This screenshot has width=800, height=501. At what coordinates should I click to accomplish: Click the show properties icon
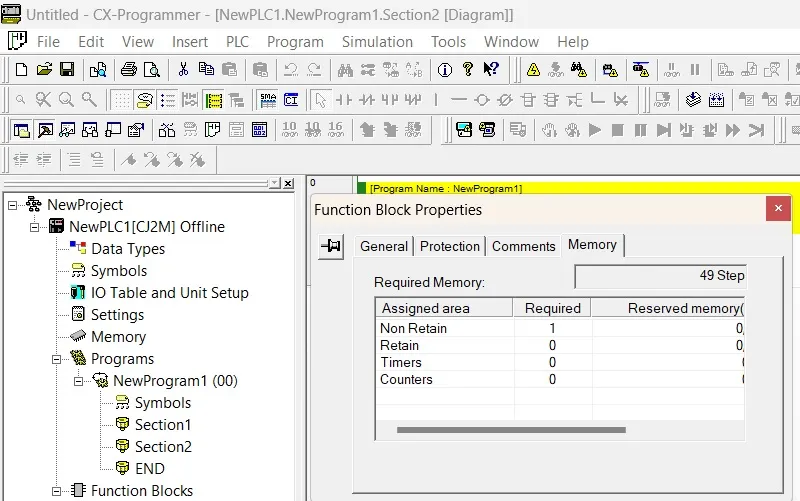[136, 130]
